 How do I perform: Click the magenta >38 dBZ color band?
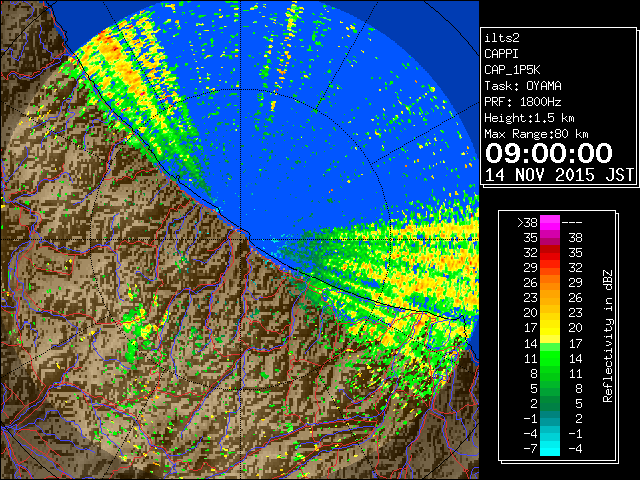pos(550,222)
